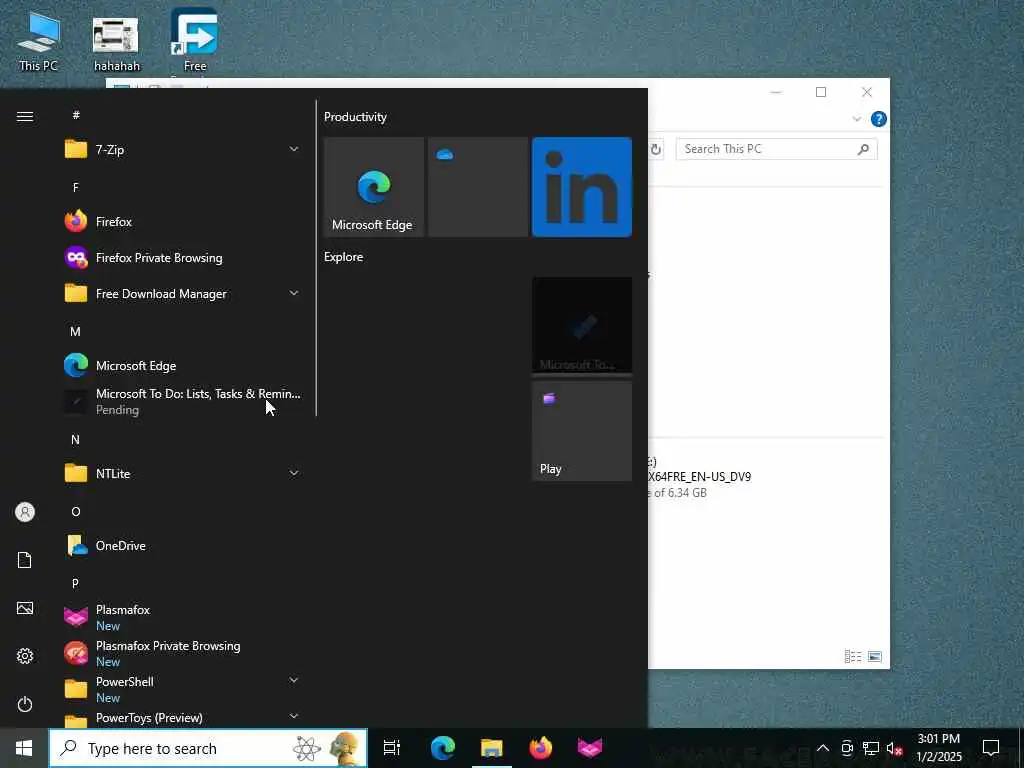
Task: Open Firefox from the taskbar
Action: tap(541, 748)
